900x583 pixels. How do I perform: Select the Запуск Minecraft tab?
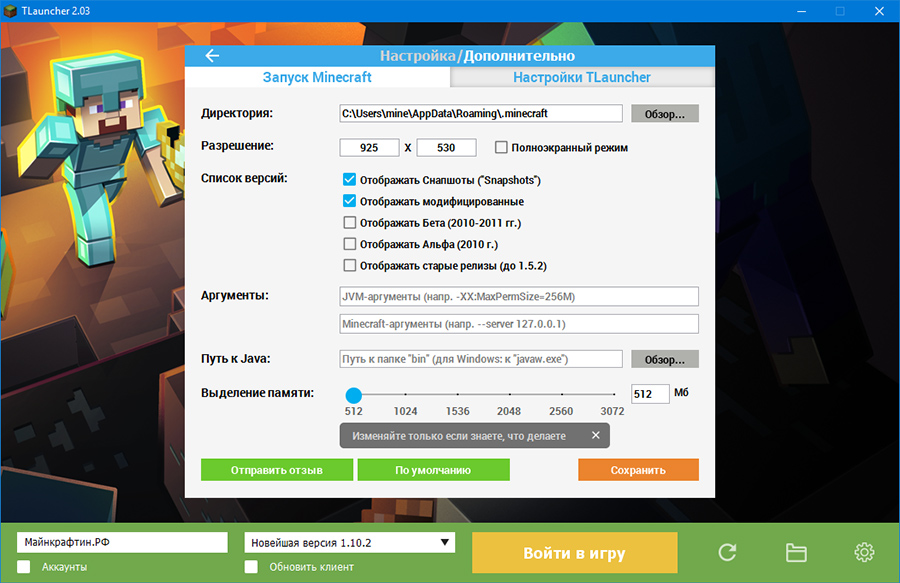[x=317, y=77]
